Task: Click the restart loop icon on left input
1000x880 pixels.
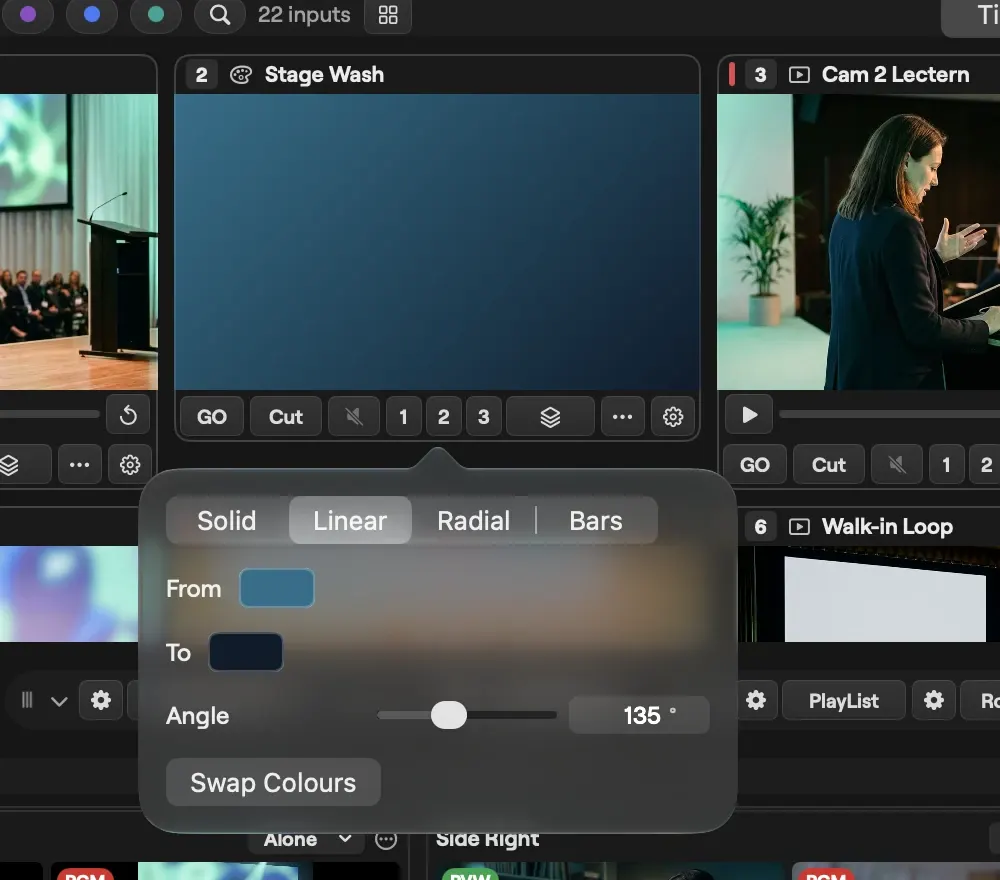Action: [x=128, y=415]
